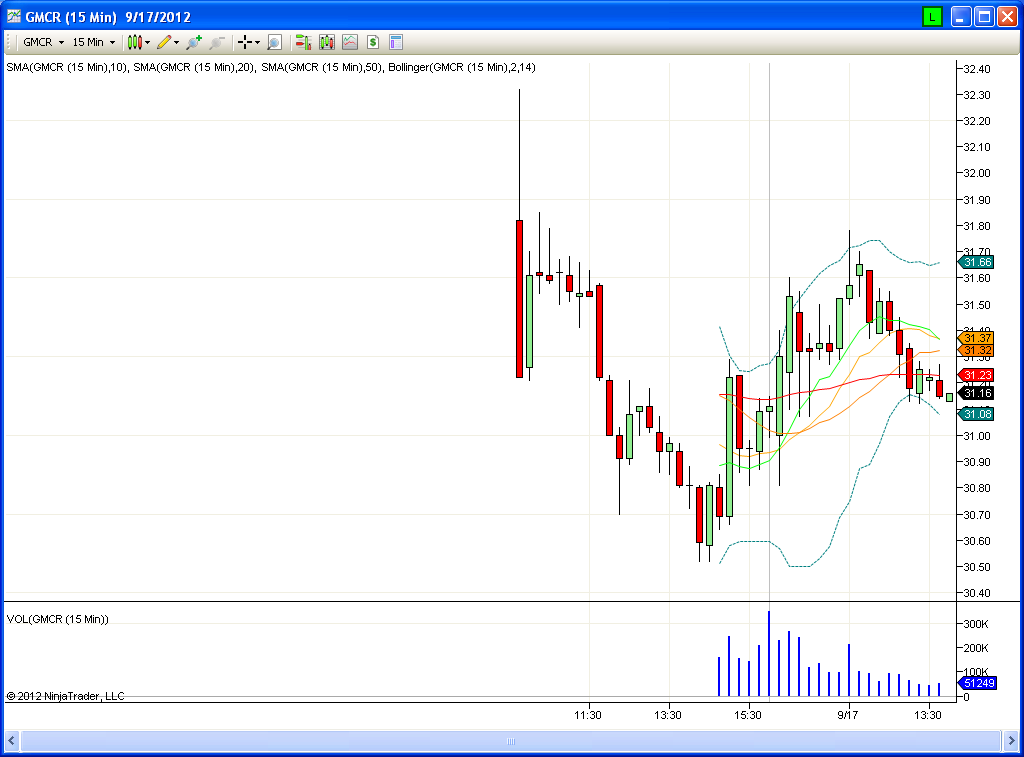Click the 31.00 price axis label
The image size is (1024, 757).
pos(977,436)
